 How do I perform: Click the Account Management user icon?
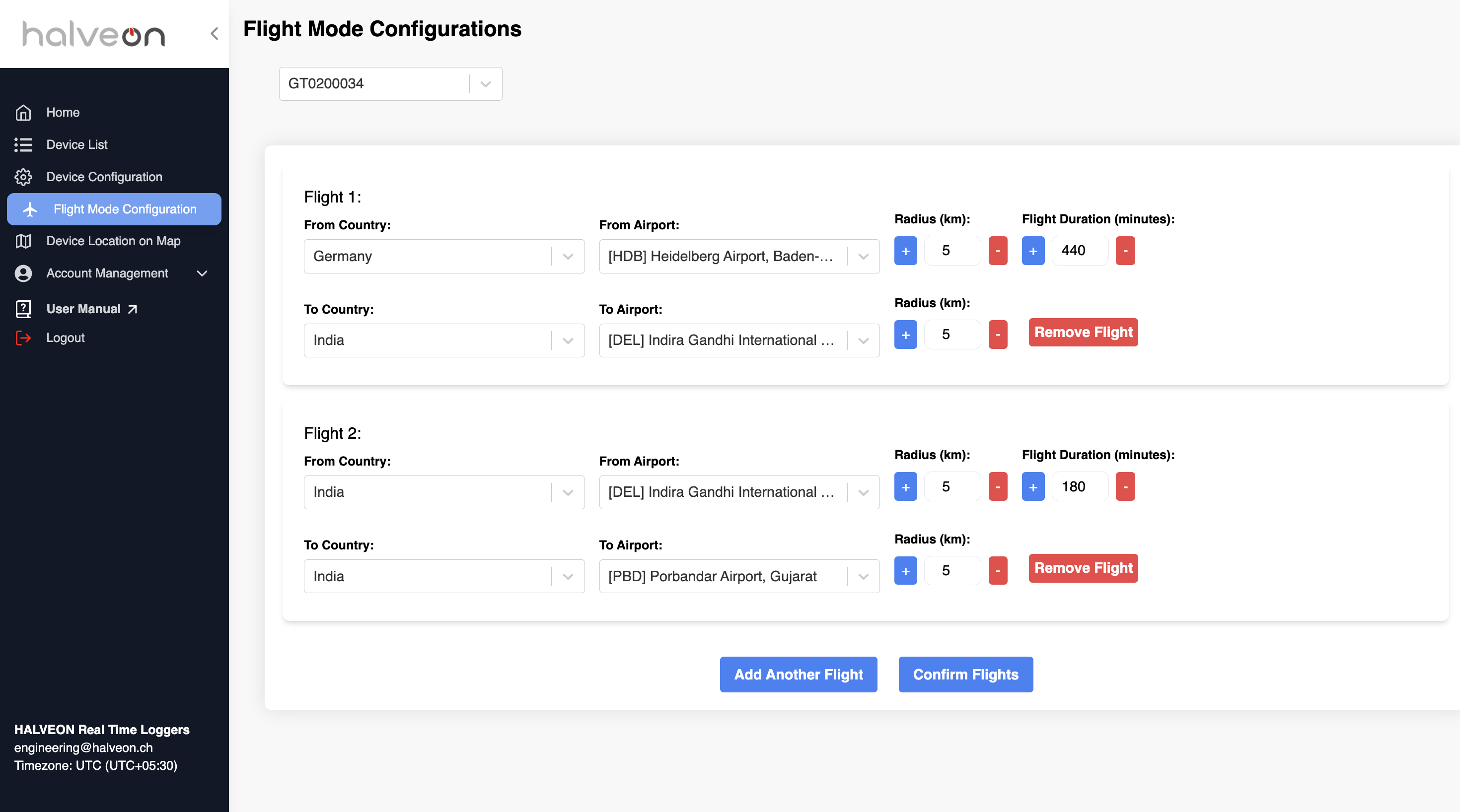click(23, 273)
